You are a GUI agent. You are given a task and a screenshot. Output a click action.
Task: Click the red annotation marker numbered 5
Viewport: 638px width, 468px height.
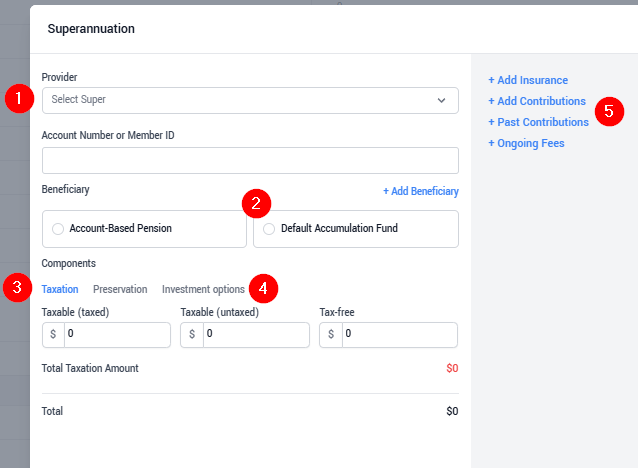[609, 111]
